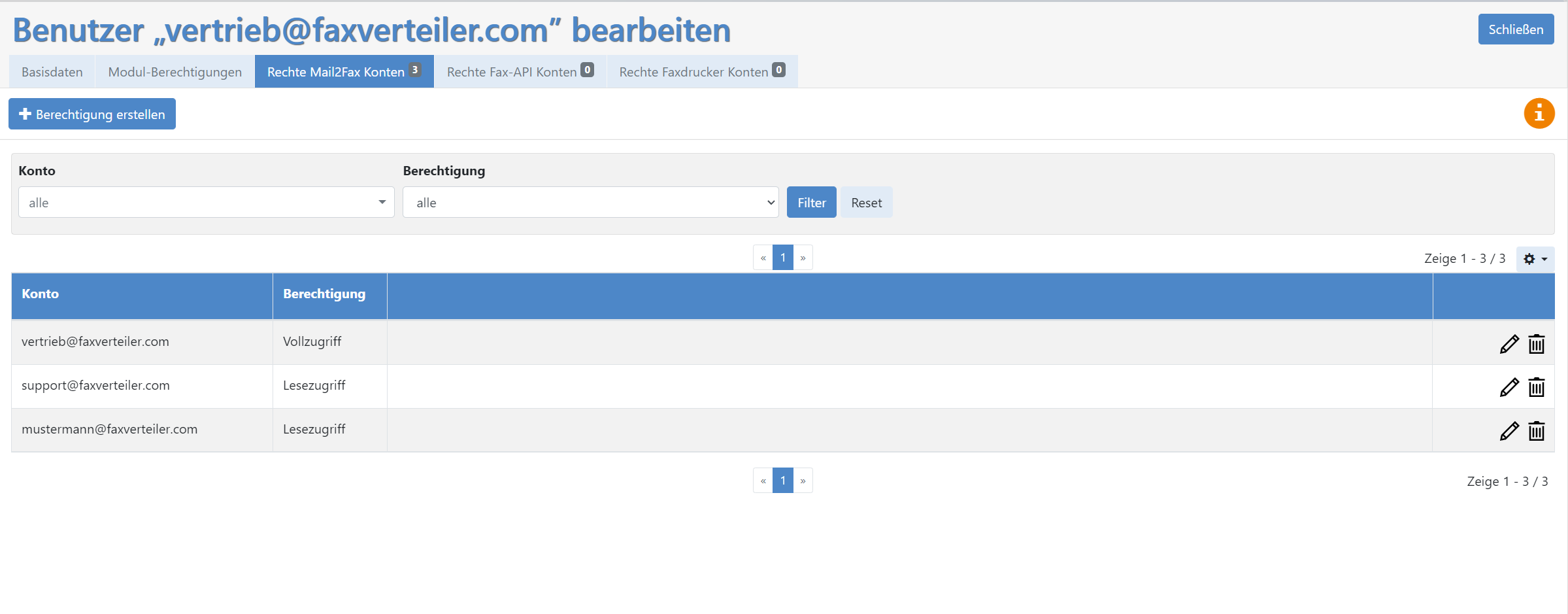Apply the Filter button
1568x614 pixels.
pyautogui.click(x=811, y=202)
